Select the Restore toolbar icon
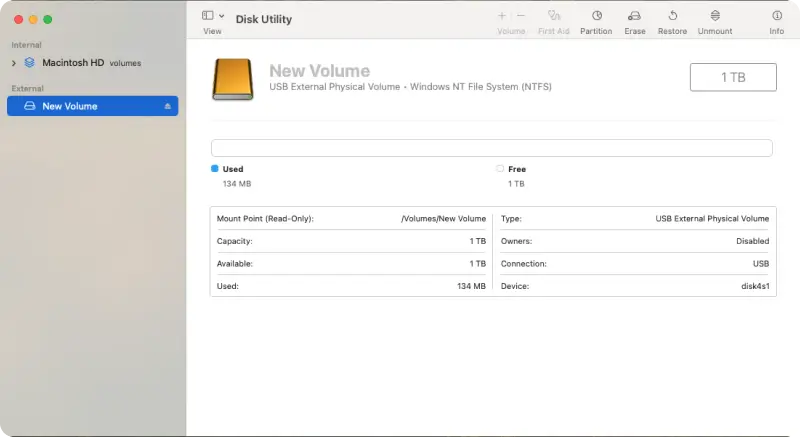 672,15
